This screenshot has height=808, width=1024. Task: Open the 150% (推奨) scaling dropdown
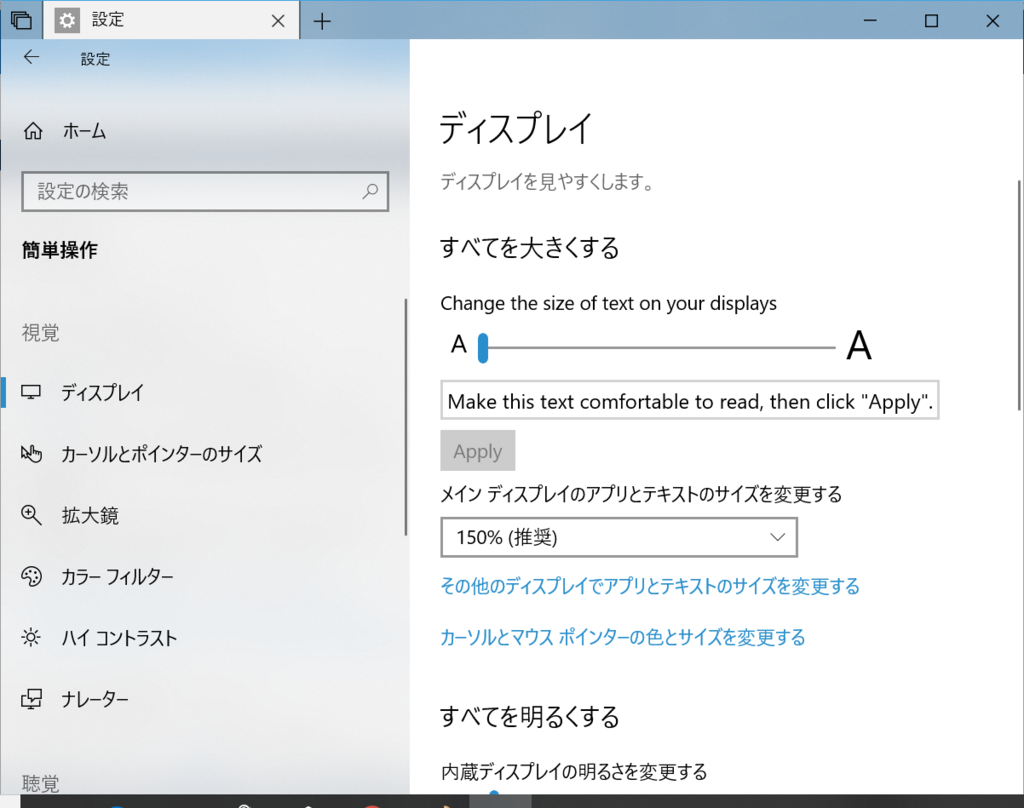coord(618,537)
